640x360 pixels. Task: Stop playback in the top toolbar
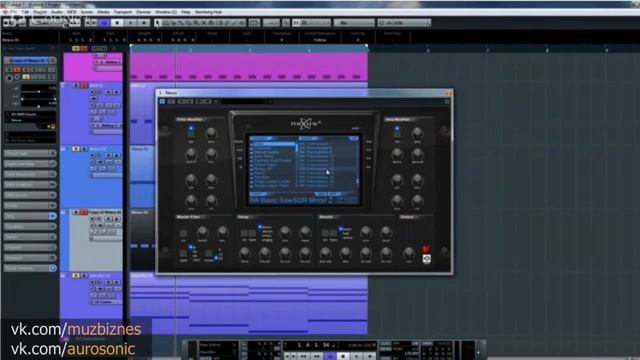point(117,23)
